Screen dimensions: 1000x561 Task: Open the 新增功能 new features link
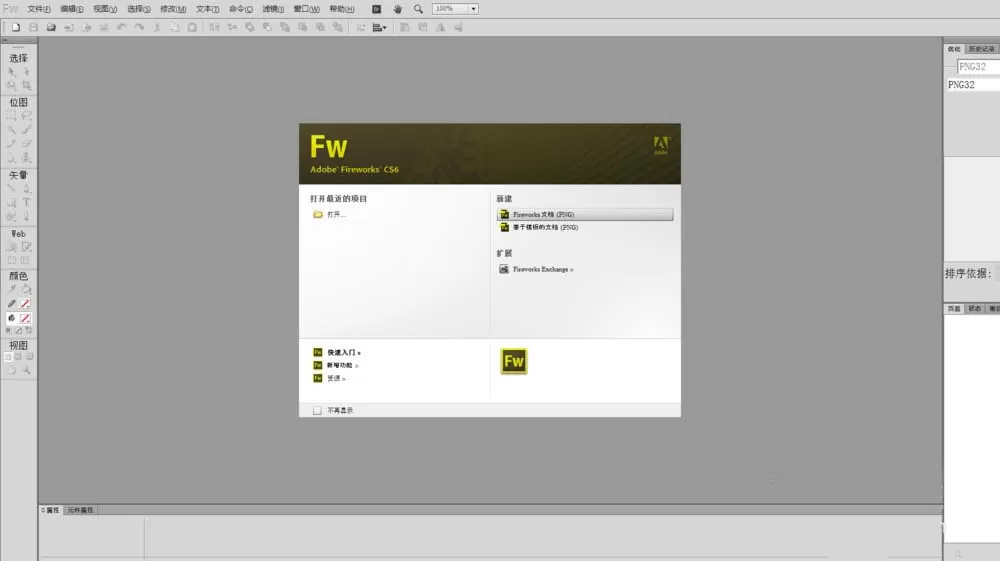tap(335, 365)
